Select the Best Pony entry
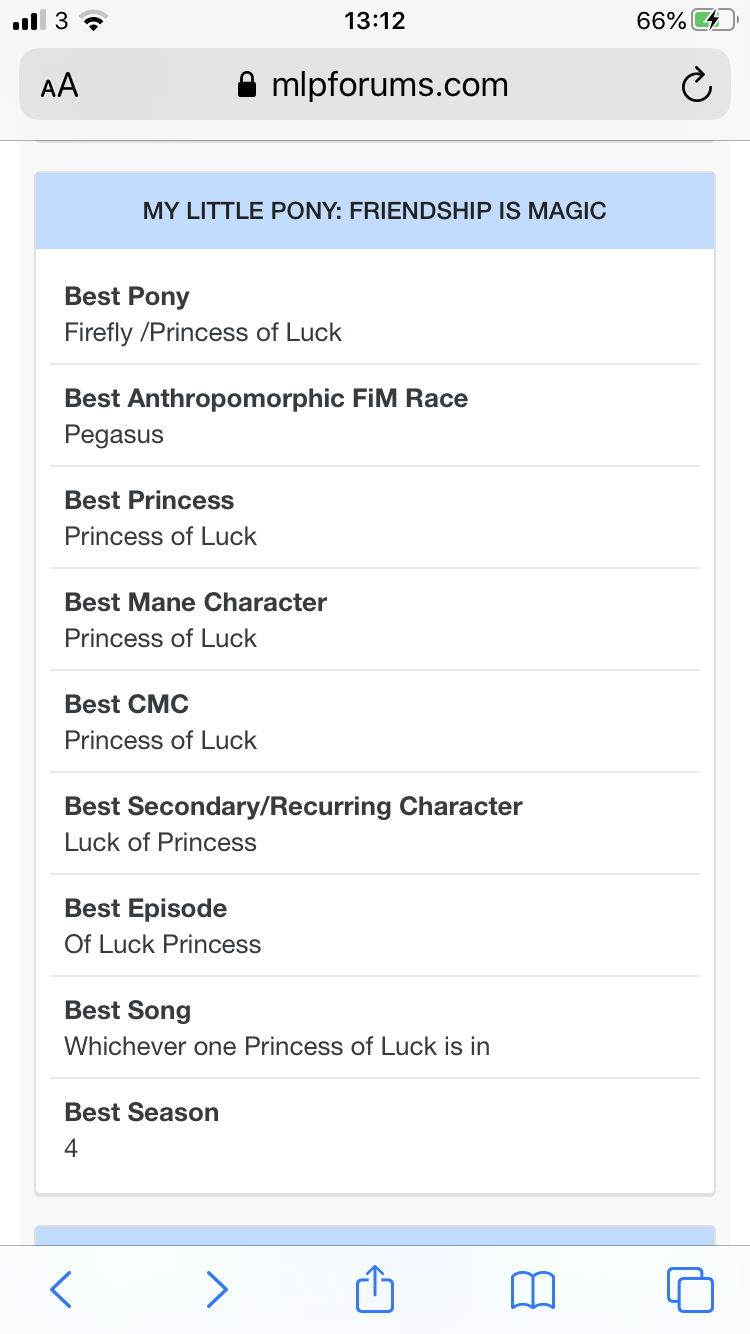This screenshot has height=1334, width=750. (375, 314)
